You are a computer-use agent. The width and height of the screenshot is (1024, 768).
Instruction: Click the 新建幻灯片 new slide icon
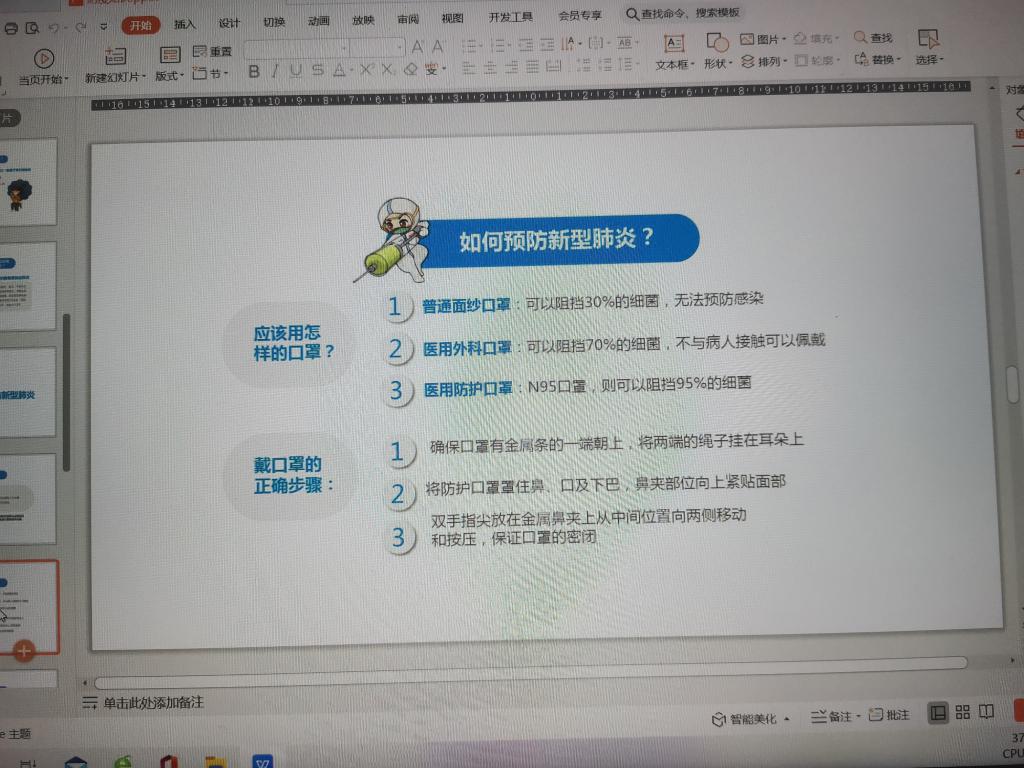[115, 57]
